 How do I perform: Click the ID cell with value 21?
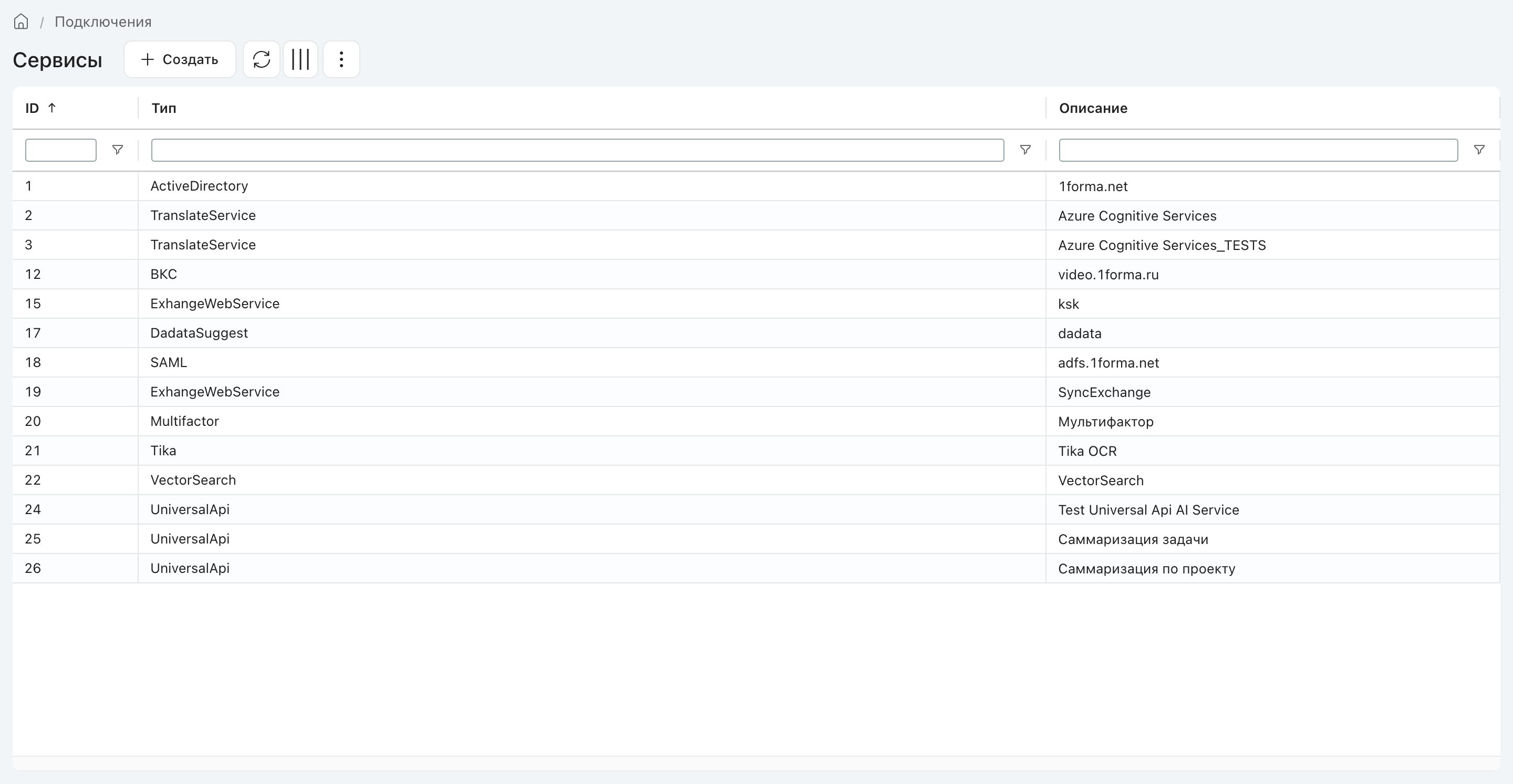tap(75, 451)
